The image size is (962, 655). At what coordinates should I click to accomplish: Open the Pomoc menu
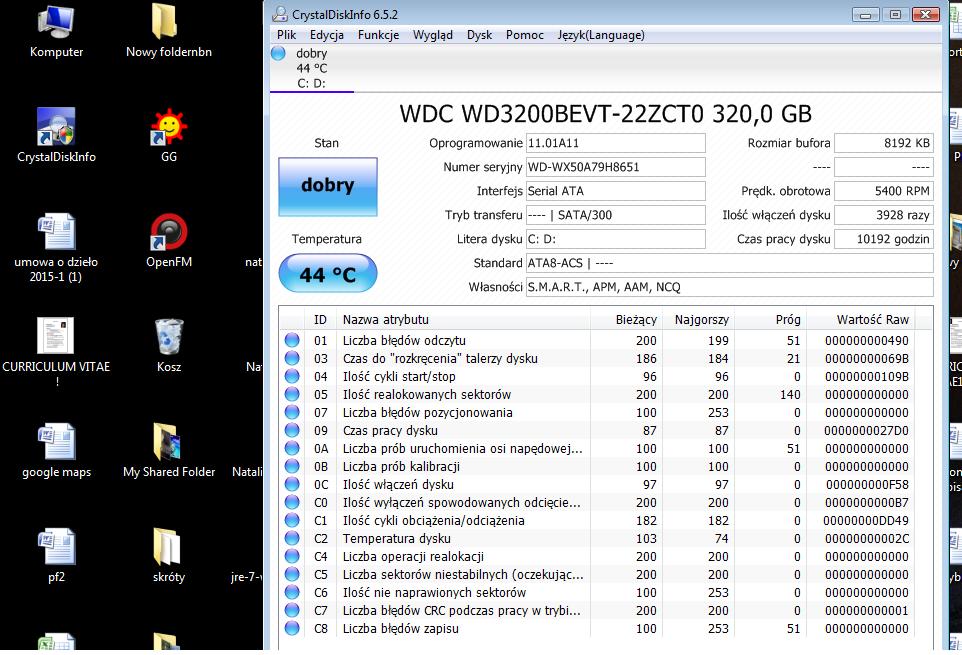pyautogui.click(x=525, y=35)
